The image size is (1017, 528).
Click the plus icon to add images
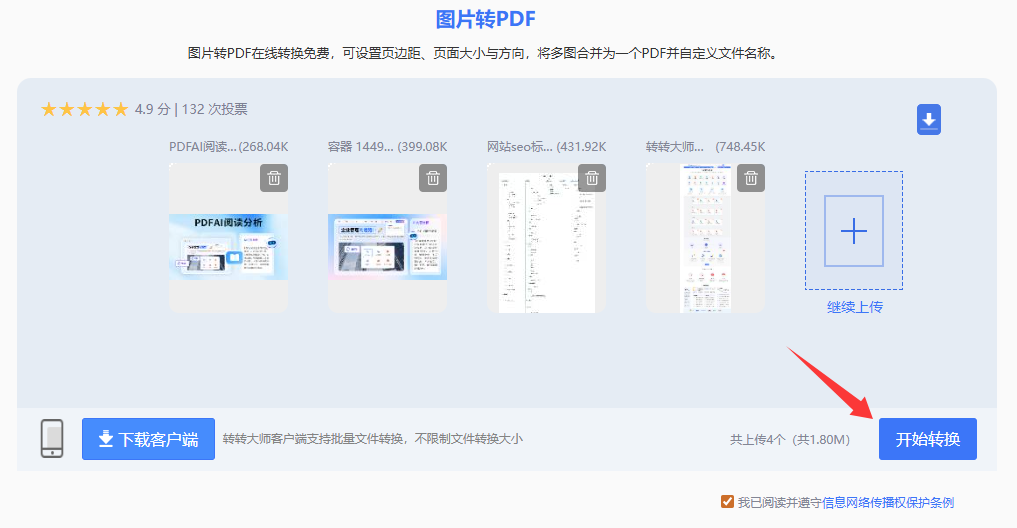point(853,231)
